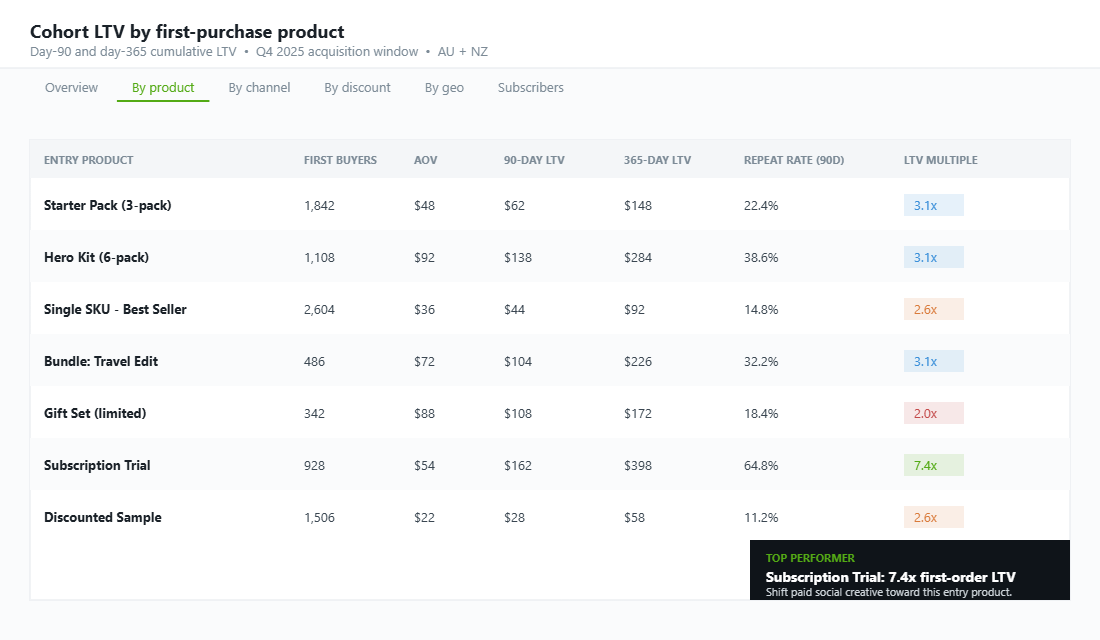
Task: Sort by First Buyers column header
Action: 340,160
